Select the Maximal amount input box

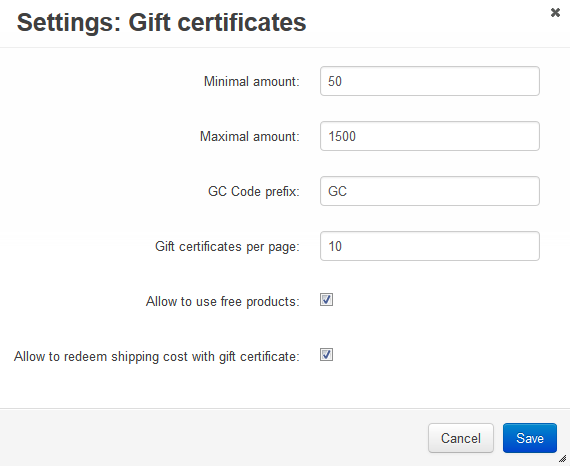pyautogui.click(x=430, y=136)
